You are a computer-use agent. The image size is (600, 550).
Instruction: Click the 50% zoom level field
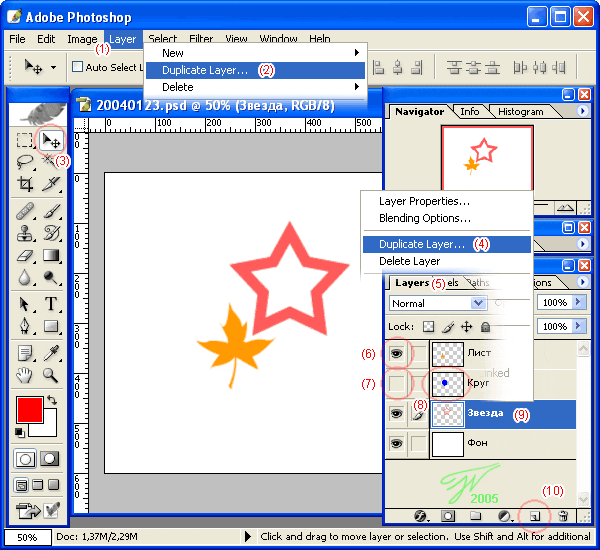click(28, 537)
